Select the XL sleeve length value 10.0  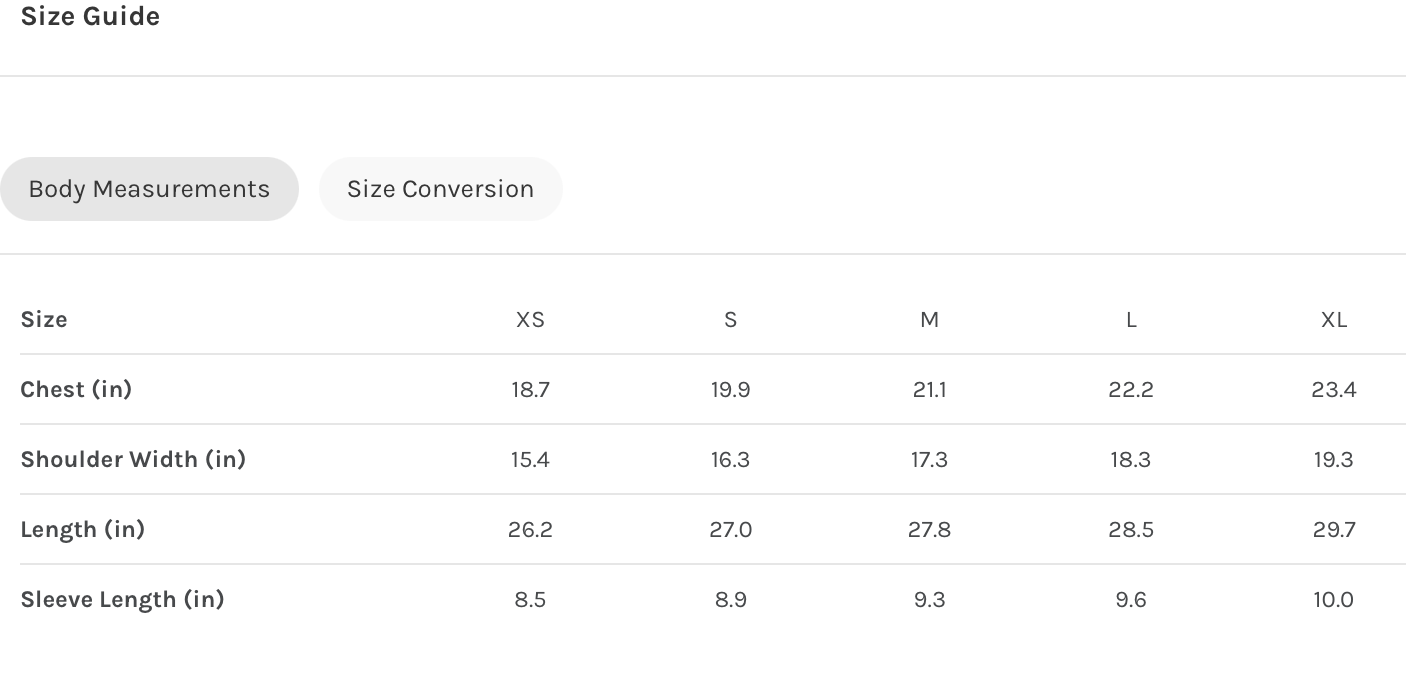(1333, 600)
